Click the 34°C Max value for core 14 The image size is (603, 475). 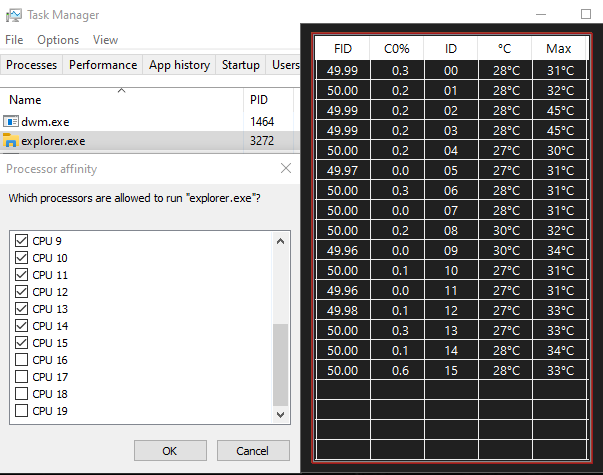click(560, 350)
